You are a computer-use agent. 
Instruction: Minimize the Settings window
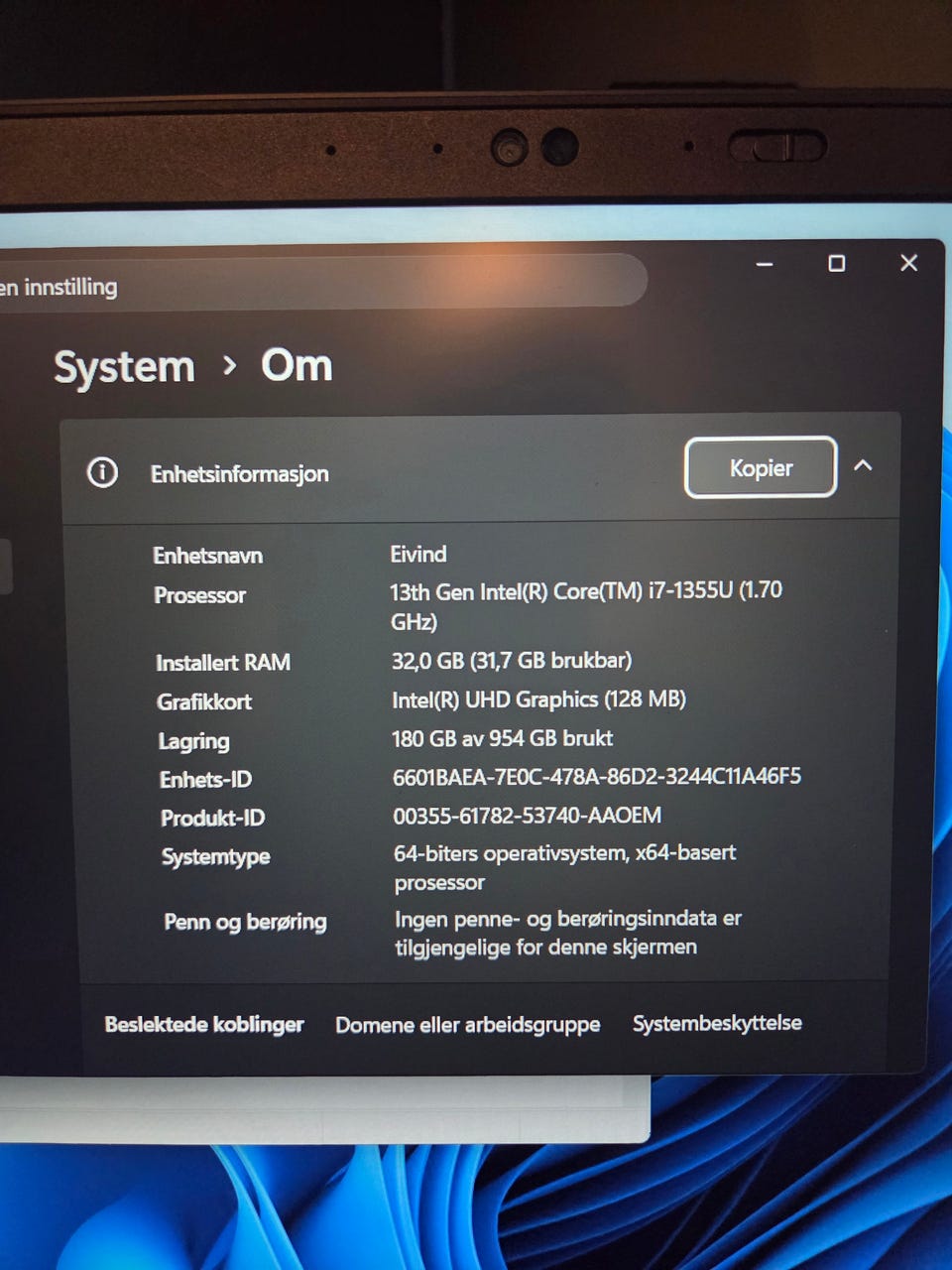coord(765,264)
